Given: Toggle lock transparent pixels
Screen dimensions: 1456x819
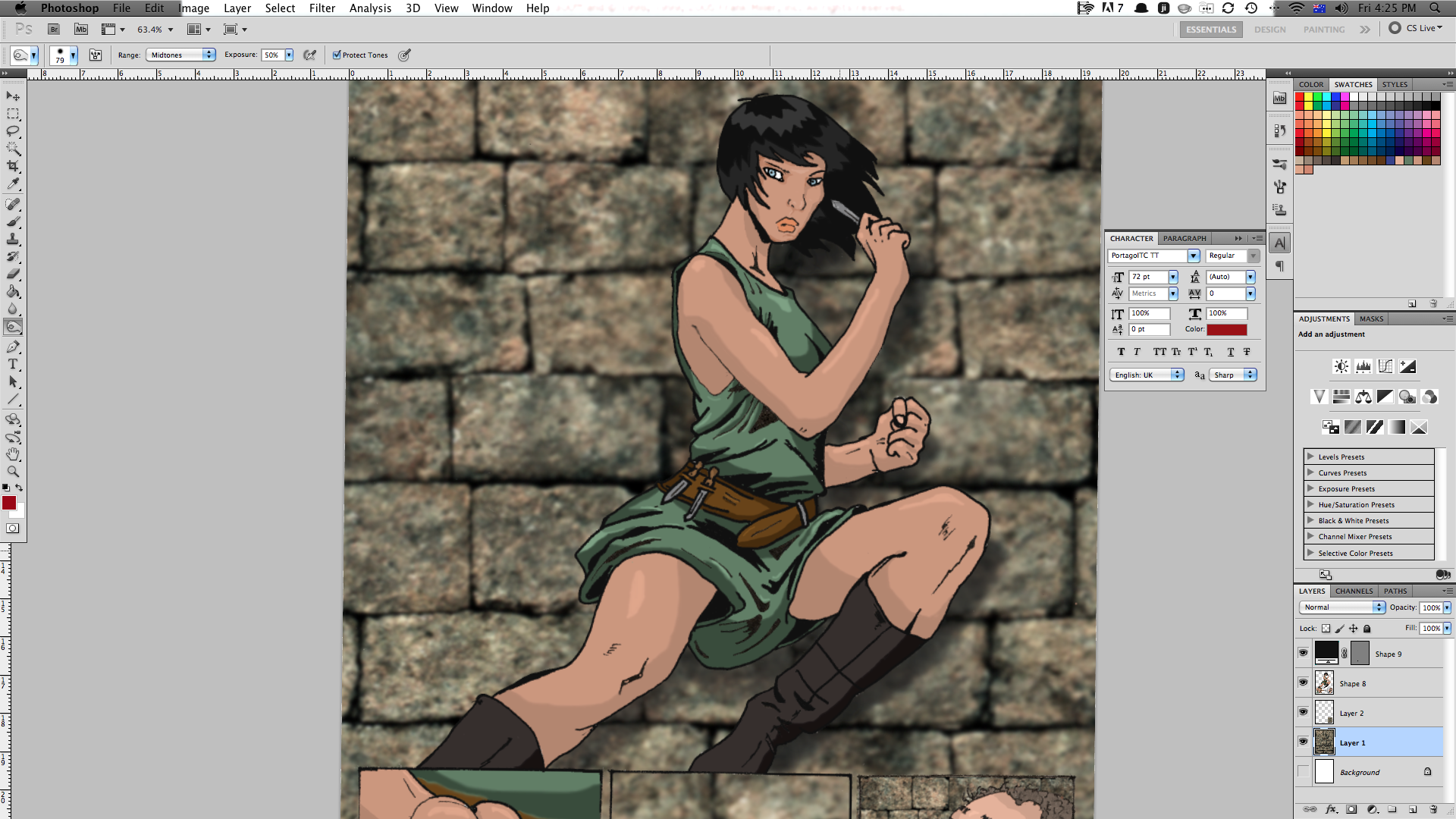Looking at the screenshot, I should point(1326,629).
